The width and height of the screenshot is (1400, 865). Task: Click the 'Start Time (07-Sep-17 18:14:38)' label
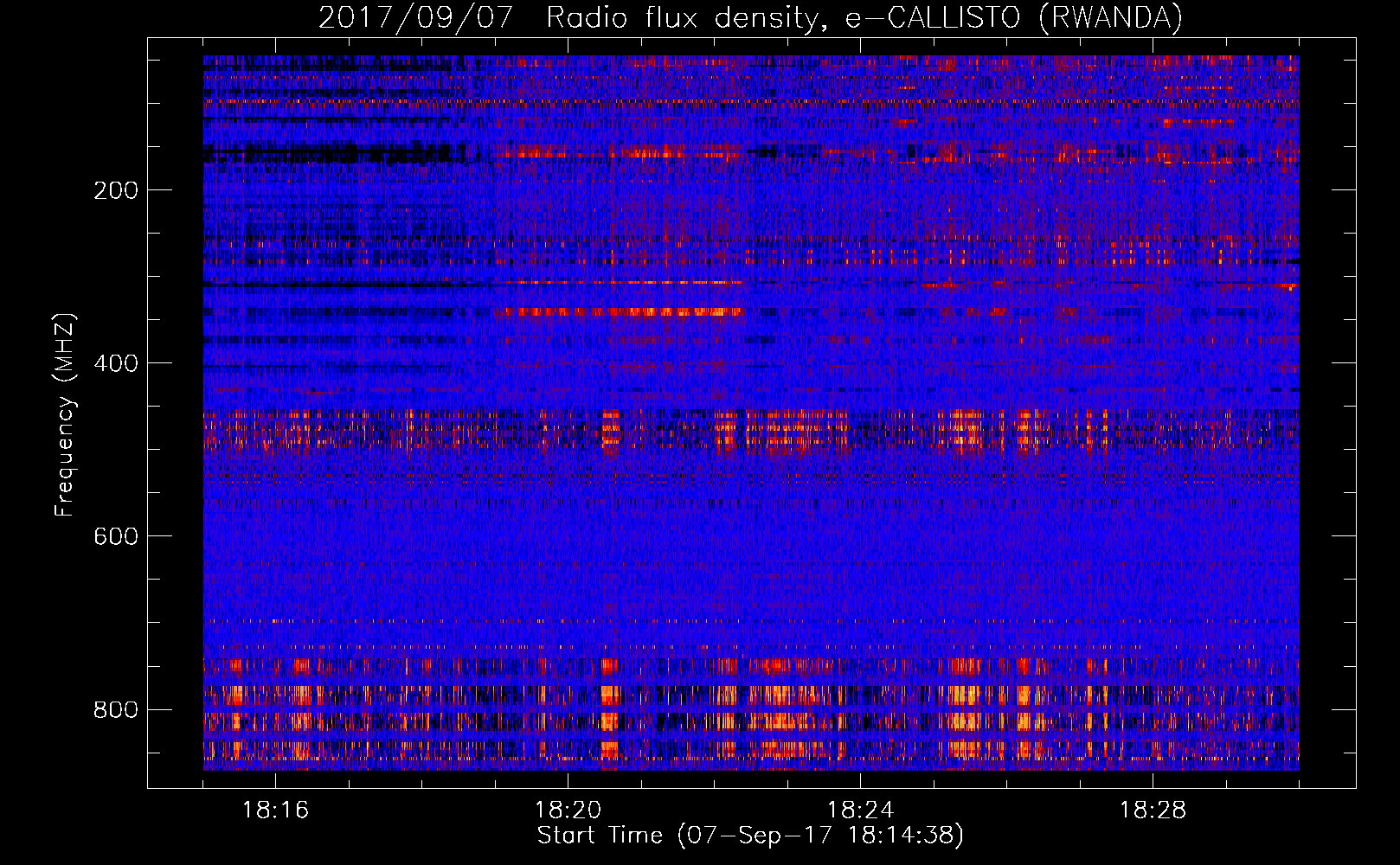pos(750,836)
